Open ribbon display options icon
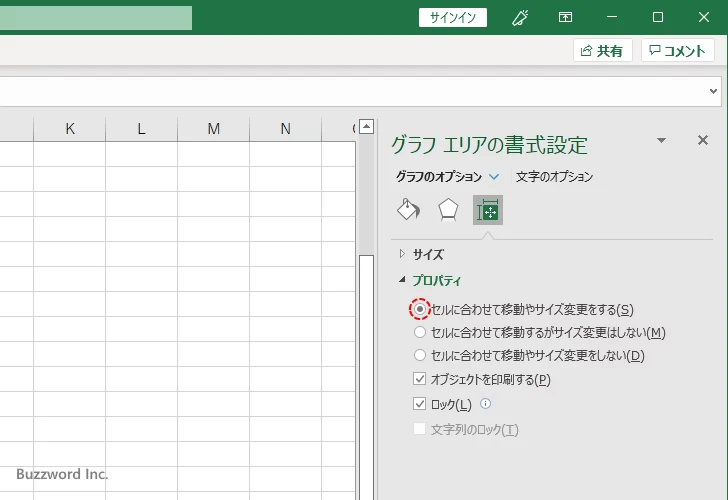This screenshot has height=500, width=728. click(x=565, y=18)
